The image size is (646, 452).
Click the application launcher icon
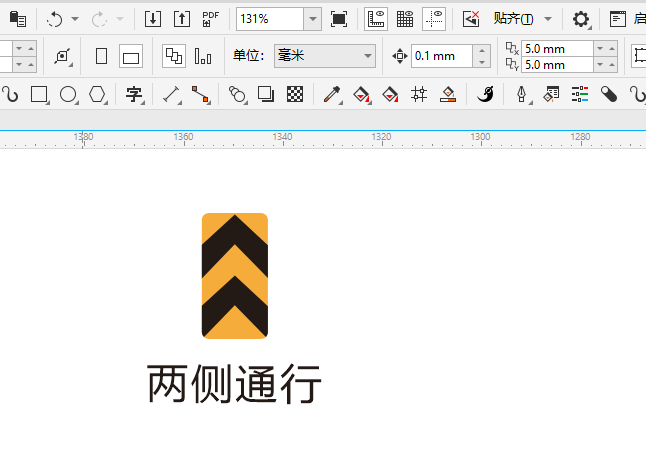pos(618,19)
